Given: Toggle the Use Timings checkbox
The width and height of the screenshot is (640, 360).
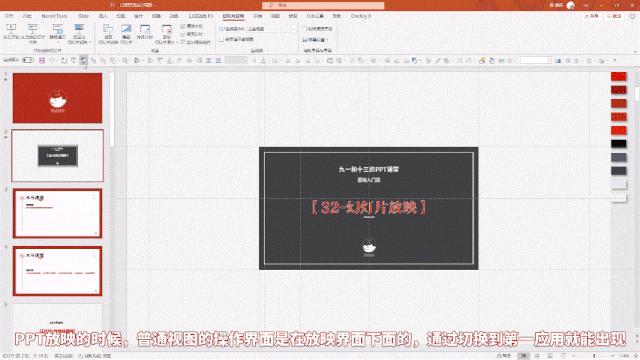Looking at the screenshot, I should pyautogui.click(x=191, y=34).
